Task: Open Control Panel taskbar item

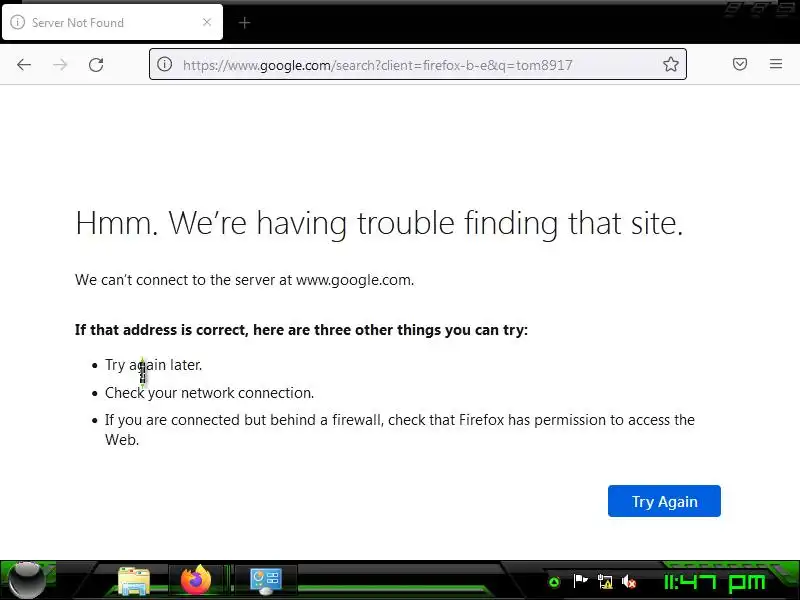Action: (x=266, y=581)
